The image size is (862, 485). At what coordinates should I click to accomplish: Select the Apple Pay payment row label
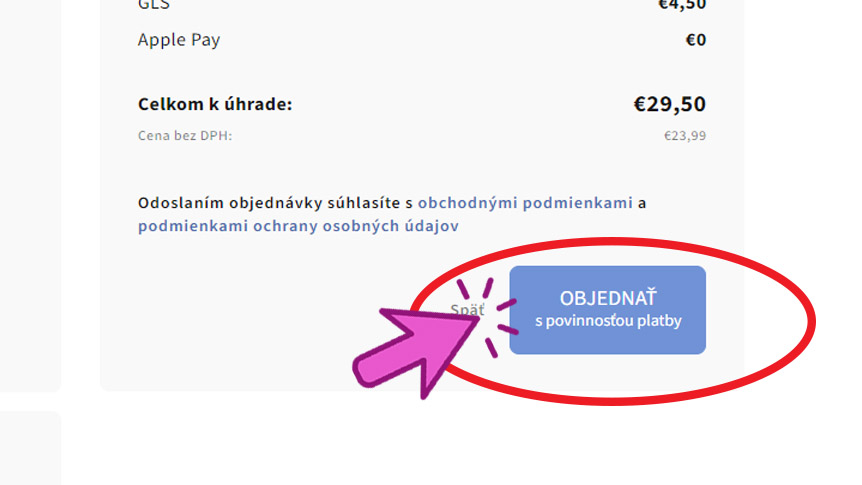click(179, 40)
